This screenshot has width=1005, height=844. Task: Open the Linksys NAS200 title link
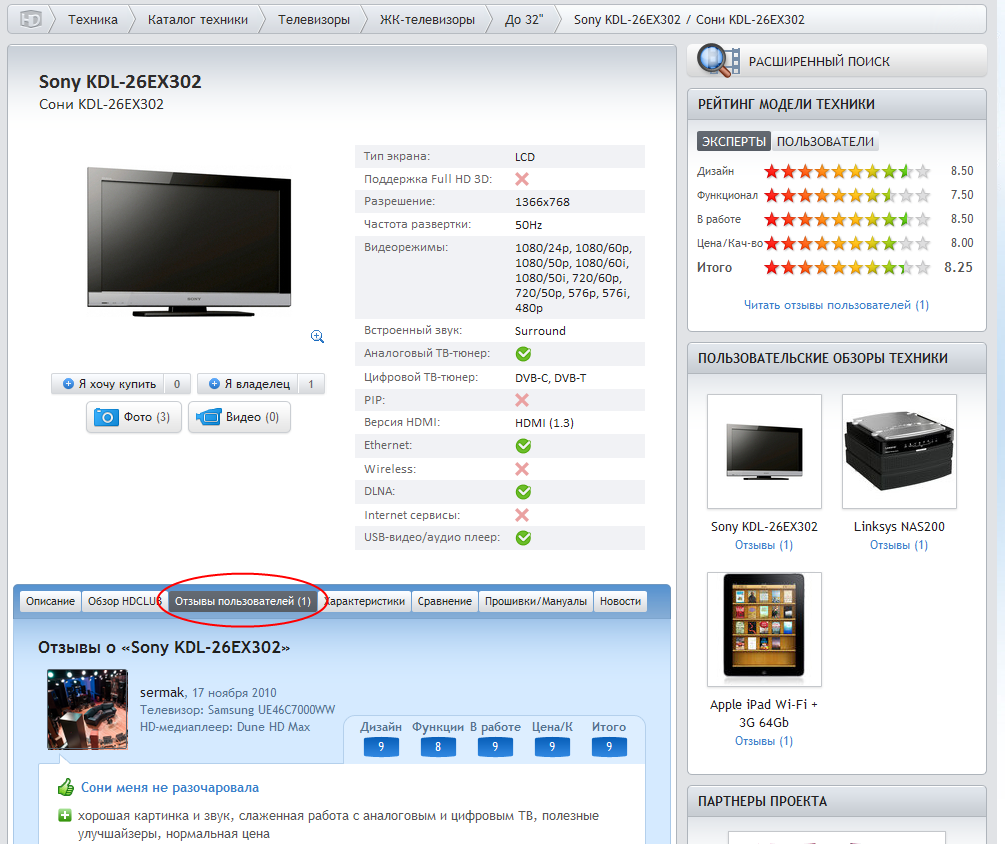click(x=899, y=527)
